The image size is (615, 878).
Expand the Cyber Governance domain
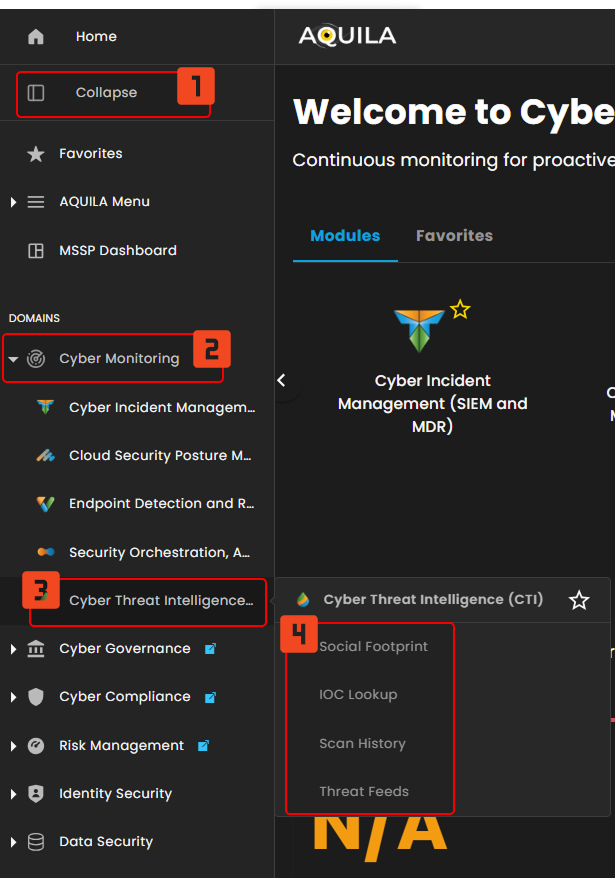(13, 649)
